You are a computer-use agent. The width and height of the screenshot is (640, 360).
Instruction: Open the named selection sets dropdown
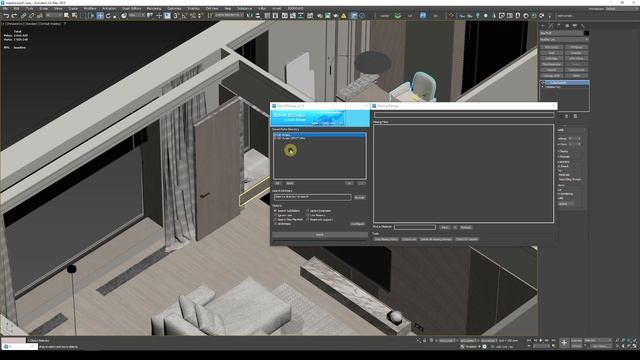(229, 16)
